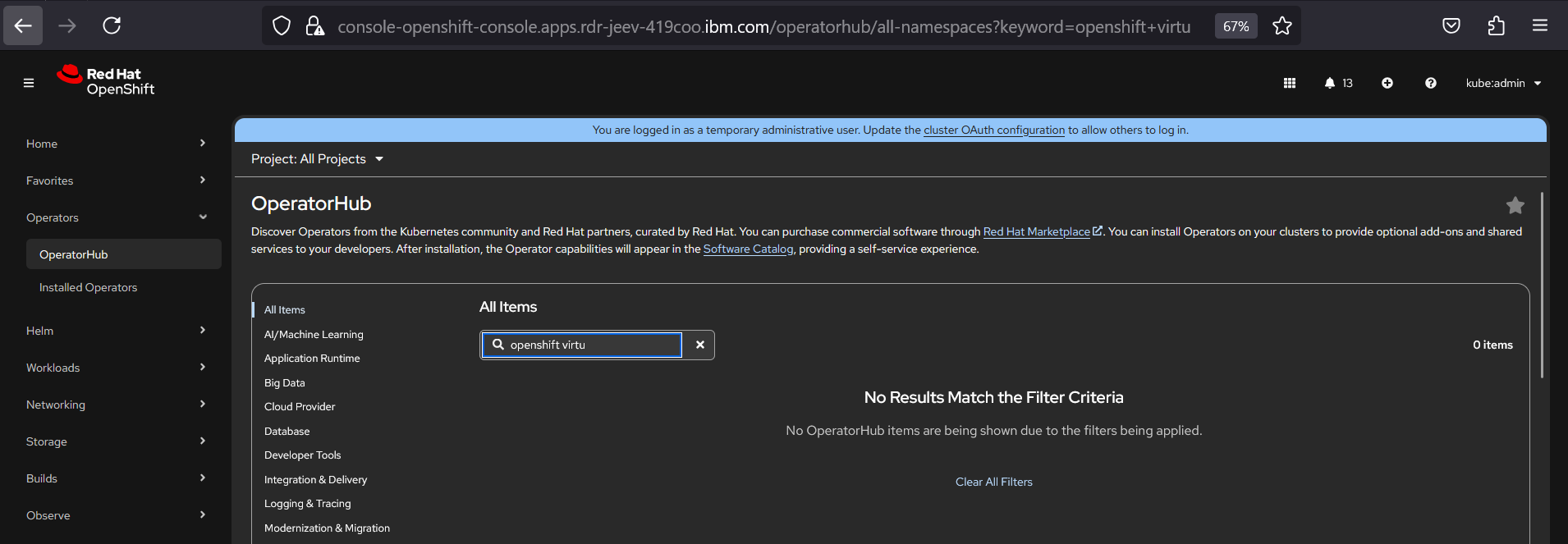This screenshot has width=1568, height=544.
Task: Bookmark this page with the star icon
Action: (1281, 26)
